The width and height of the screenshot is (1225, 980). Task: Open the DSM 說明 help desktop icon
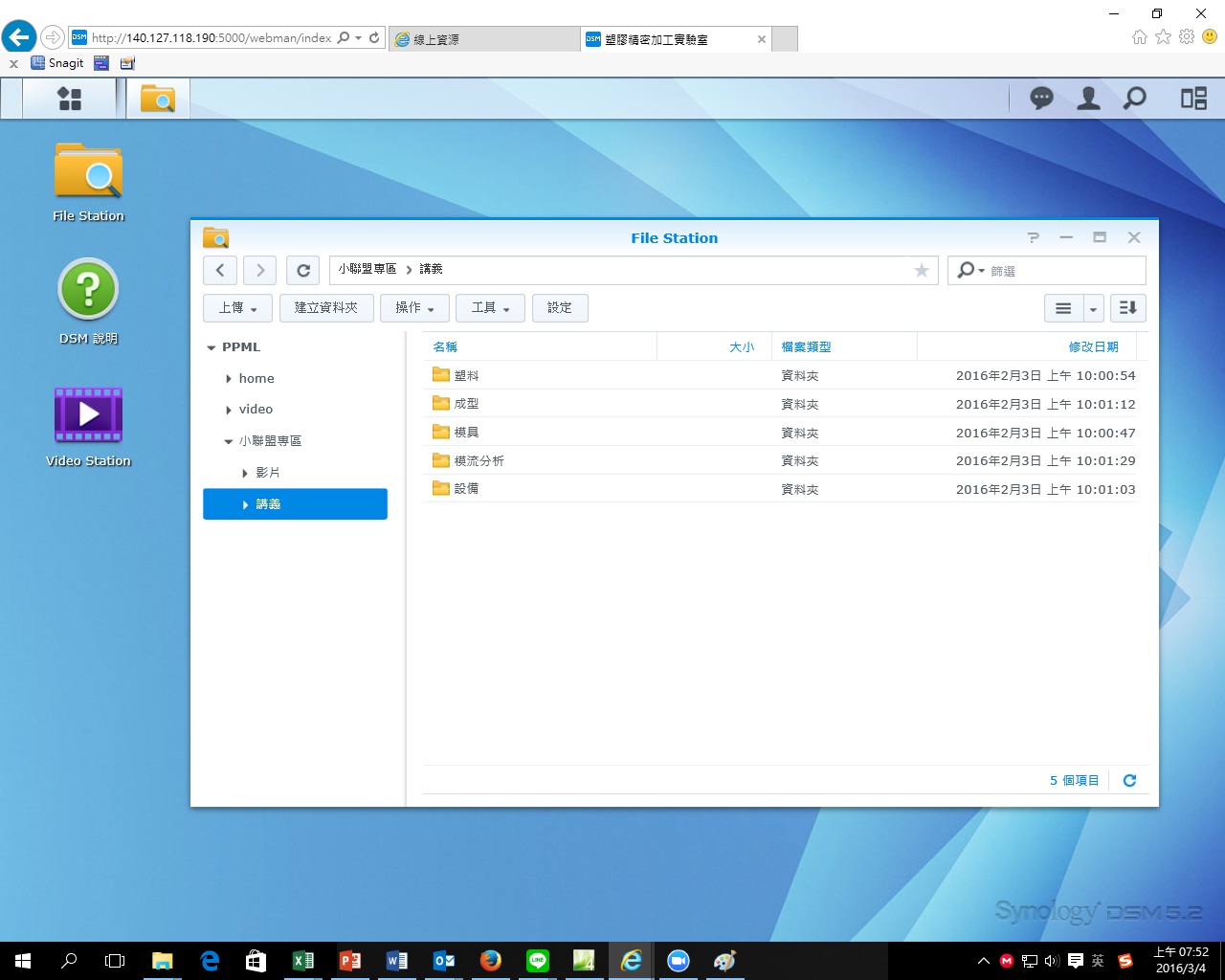tap(88, 301)
